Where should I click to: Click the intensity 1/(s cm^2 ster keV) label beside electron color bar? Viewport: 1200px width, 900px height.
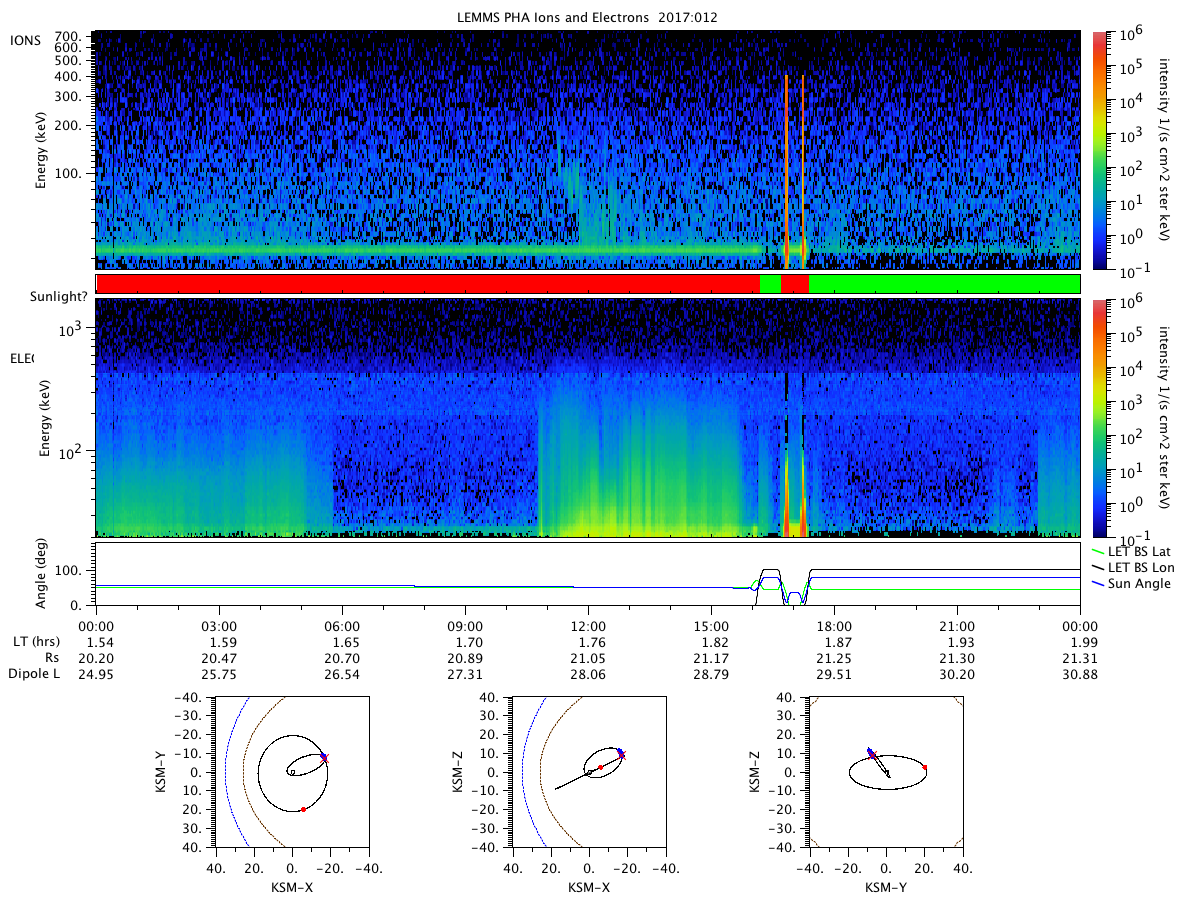[x=1163, y=419]
